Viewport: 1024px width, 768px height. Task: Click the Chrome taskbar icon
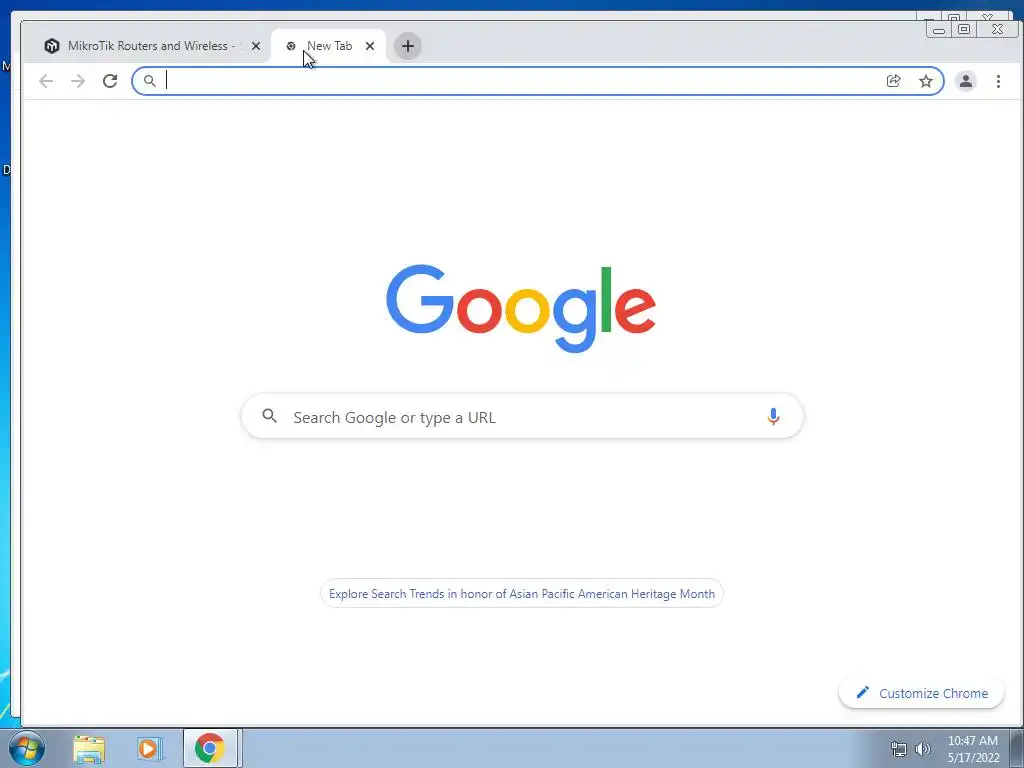click(210, 748)
